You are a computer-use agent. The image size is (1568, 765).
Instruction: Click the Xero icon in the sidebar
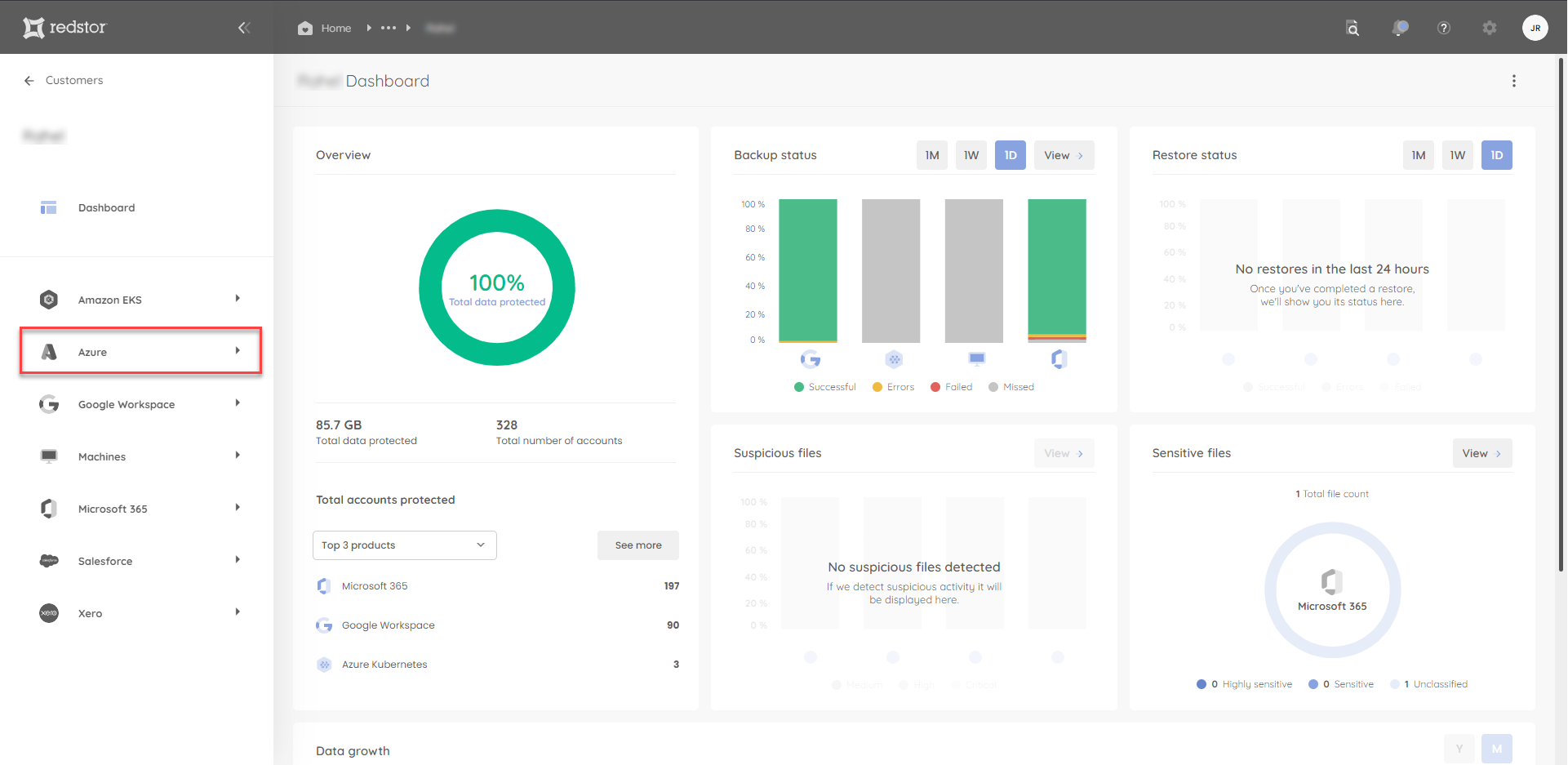click(49, 613)
